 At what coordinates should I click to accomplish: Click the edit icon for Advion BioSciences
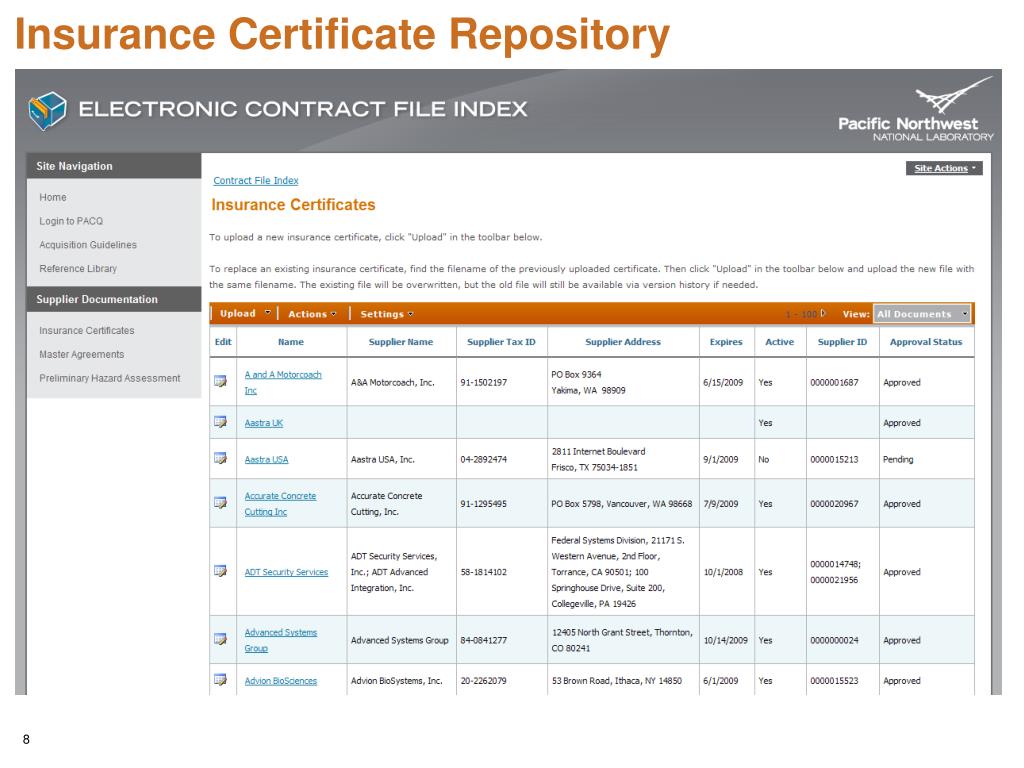pyautogui.click(x=221, y=680)
